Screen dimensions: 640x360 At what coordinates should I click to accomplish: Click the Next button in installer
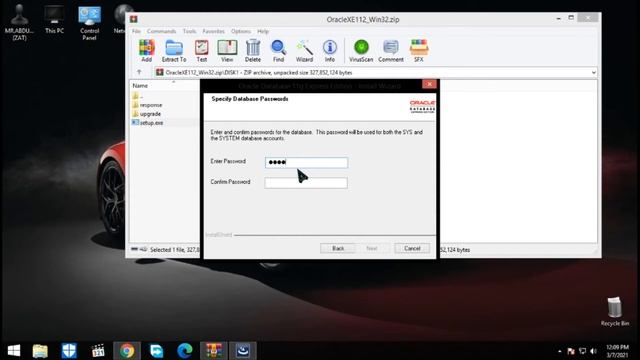click(372, 248)
